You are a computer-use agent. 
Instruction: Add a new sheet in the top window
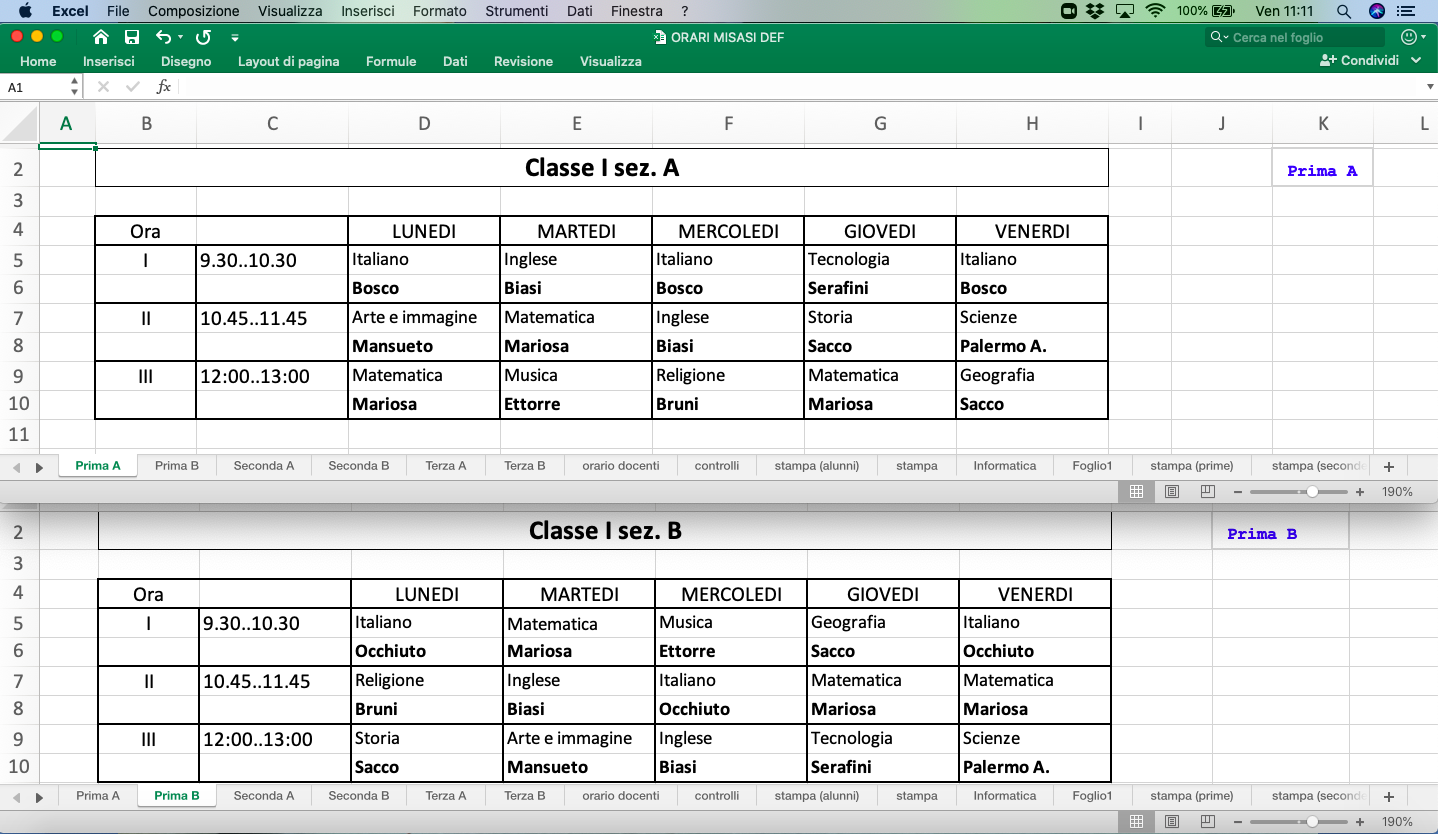tap(1388, 466)
